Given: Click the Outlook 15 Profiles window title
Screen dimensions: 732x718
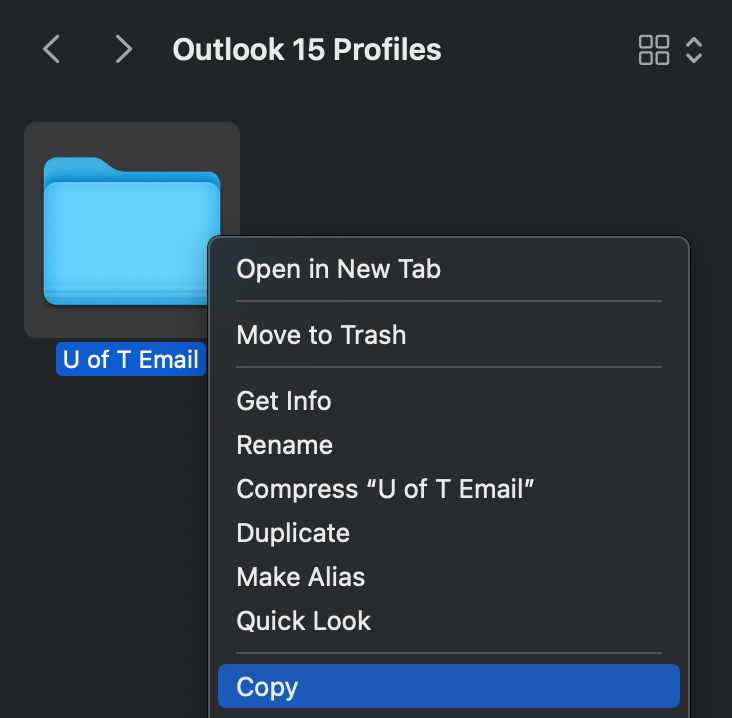Looking at the screenshot, I should pyautogui.click(x=307, y=49).
